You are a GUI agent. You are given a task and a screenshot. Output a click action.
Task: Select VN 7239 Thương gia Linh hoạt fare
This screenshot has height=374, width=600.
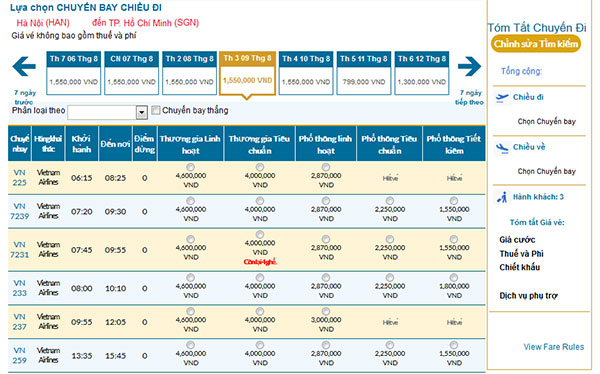coord(190,201)
